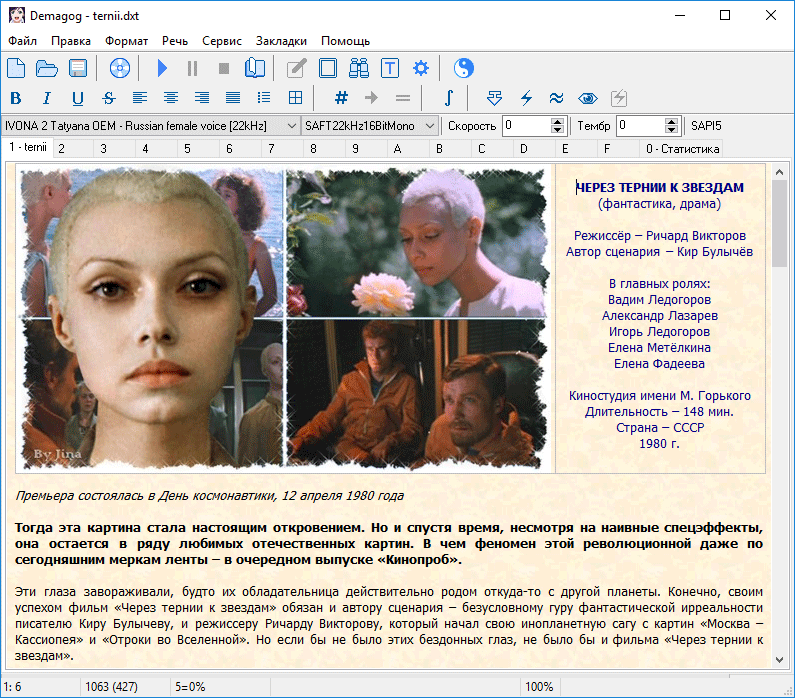Insert a table with the grid icon
This screenshot has height=698, width=795.
click(x=295, y=97)
